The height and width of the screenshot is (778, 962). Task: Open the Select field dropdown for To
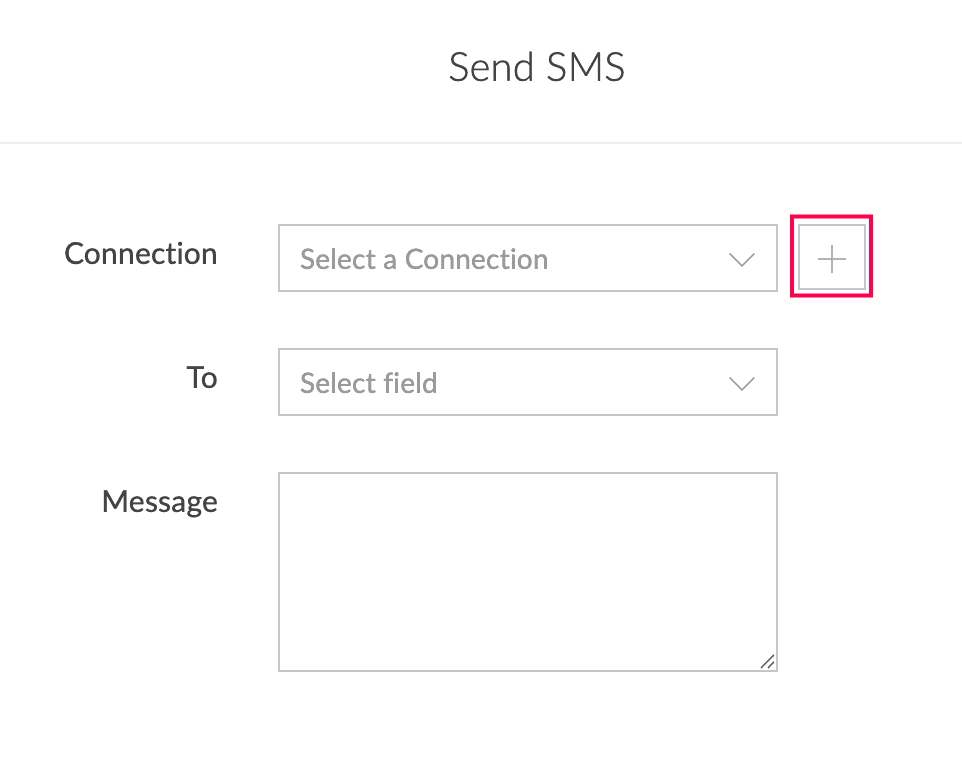click(x=528, y=382)
